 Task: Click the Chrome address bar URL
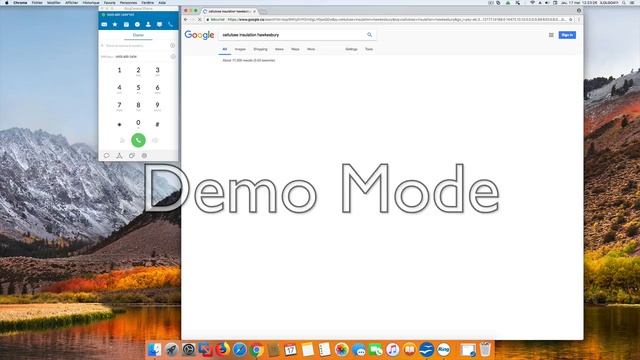(388, 20)
